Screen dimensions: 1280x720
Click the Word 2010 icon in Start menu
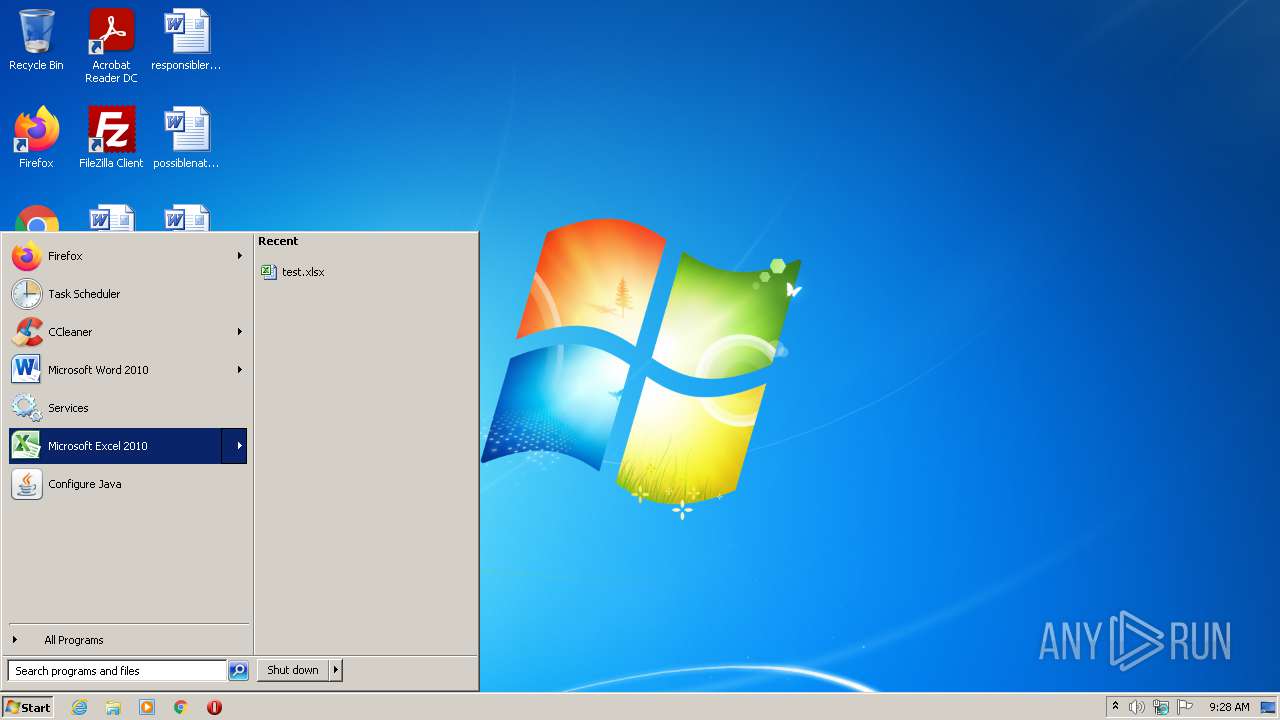[27, 370]
